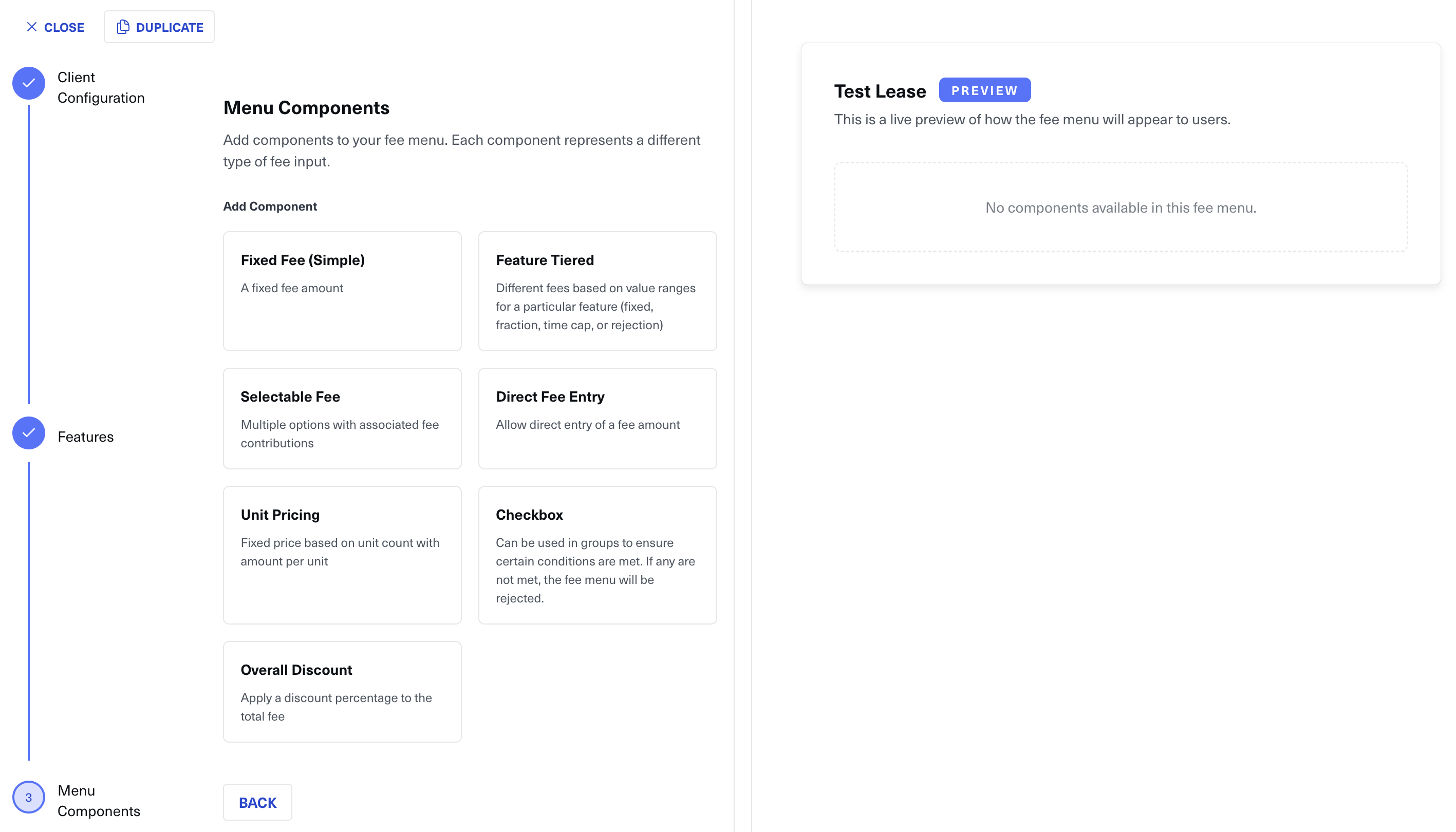The height and width of the screenshot is (832, 1456).
Task: Click the empty fee menu preview area
Action: [x=1120, y=207]
